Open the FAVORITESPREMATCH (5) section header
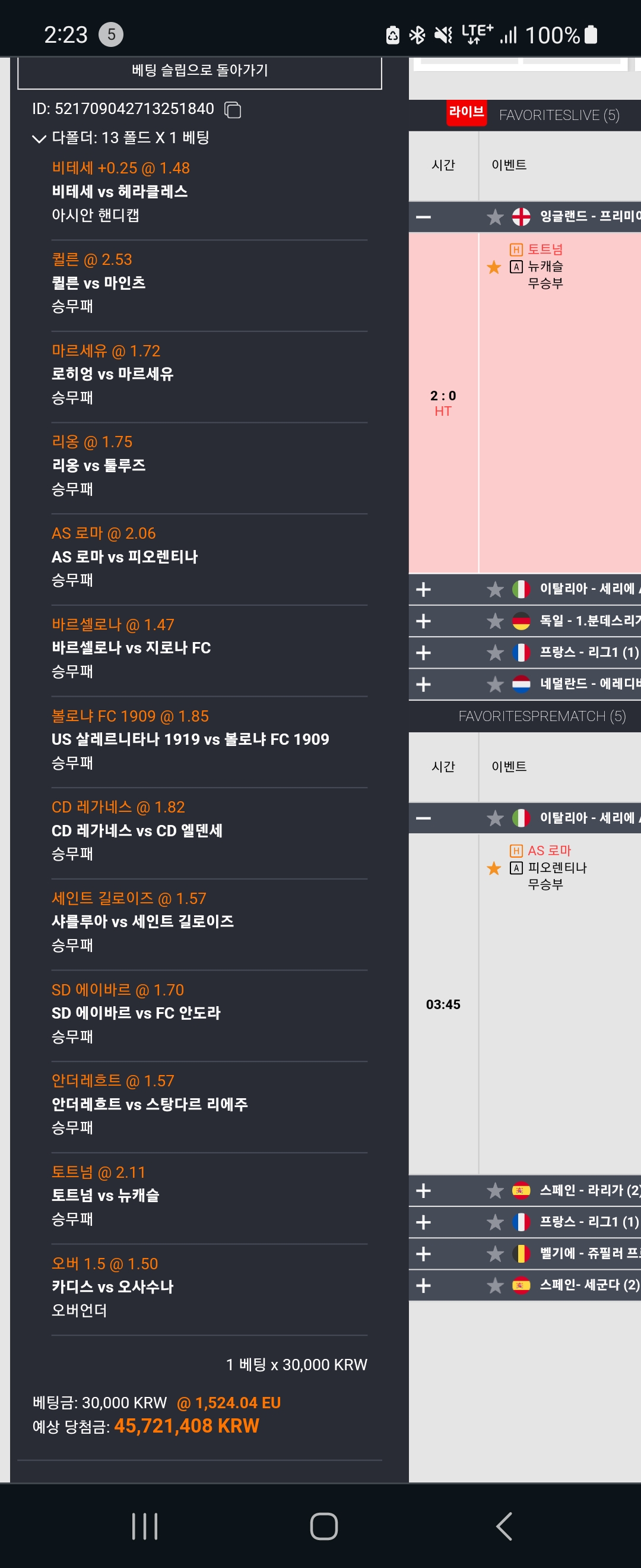The image size is (641, 1568). pyautogui.click(x=542, y=716)
